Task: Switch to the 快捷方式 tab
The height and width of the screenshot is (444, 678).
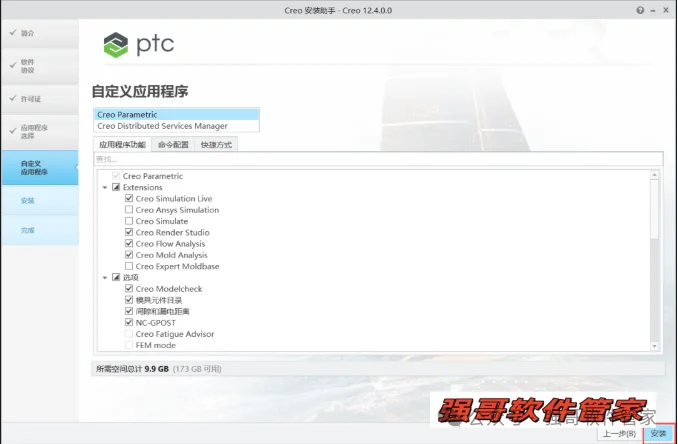Action: click(216, 144)
